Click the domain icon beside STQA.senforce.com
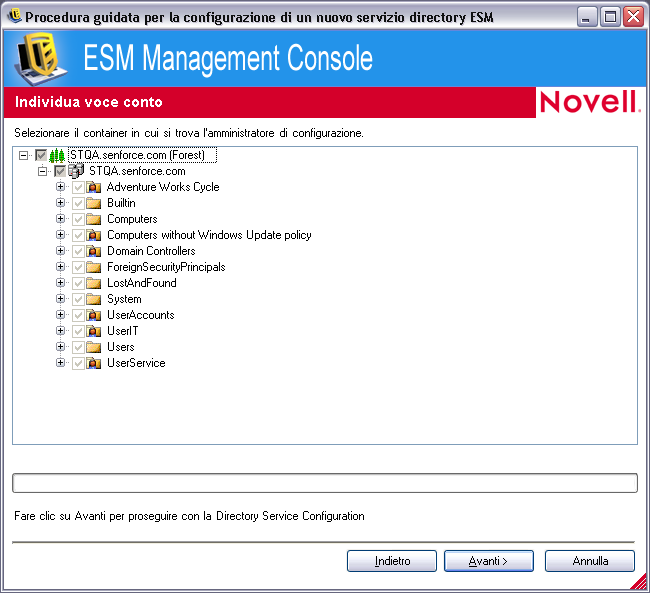 tap(76, 171)
